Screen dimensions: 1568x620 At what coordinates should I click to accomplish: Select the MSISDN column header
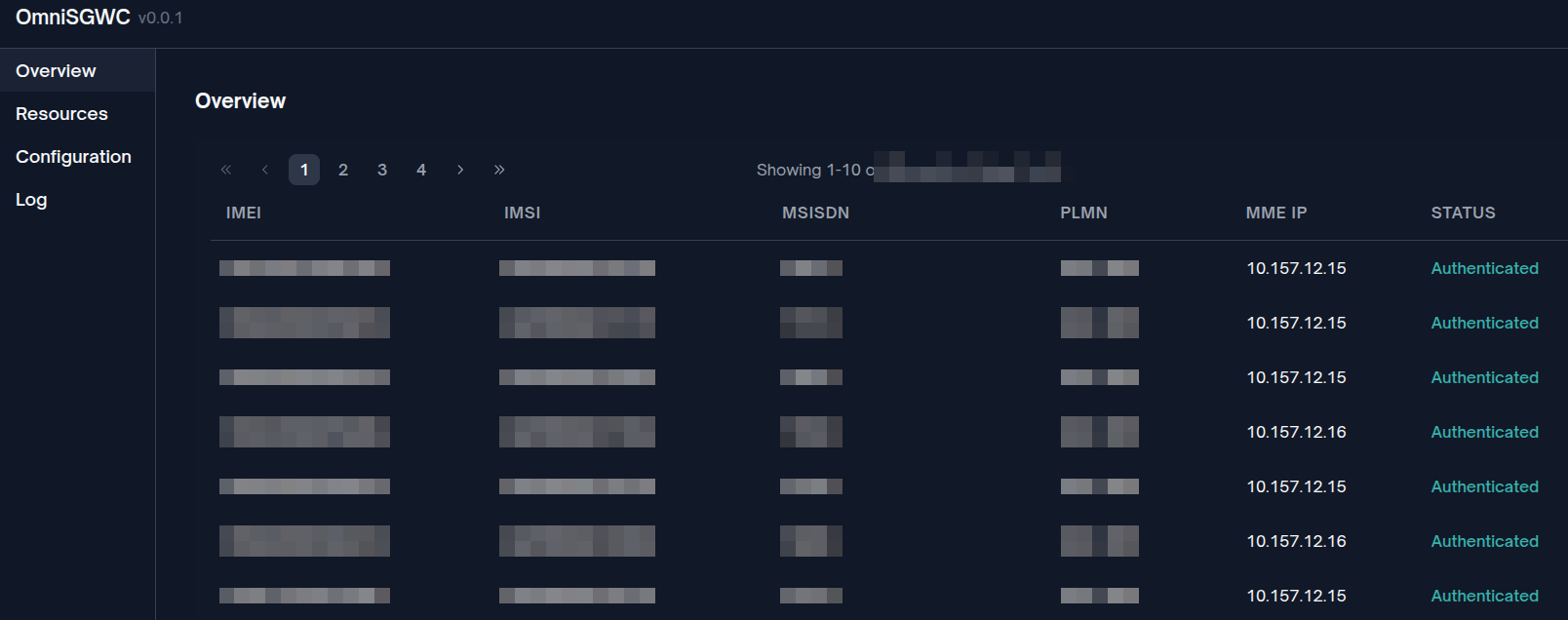coord(815,213)
